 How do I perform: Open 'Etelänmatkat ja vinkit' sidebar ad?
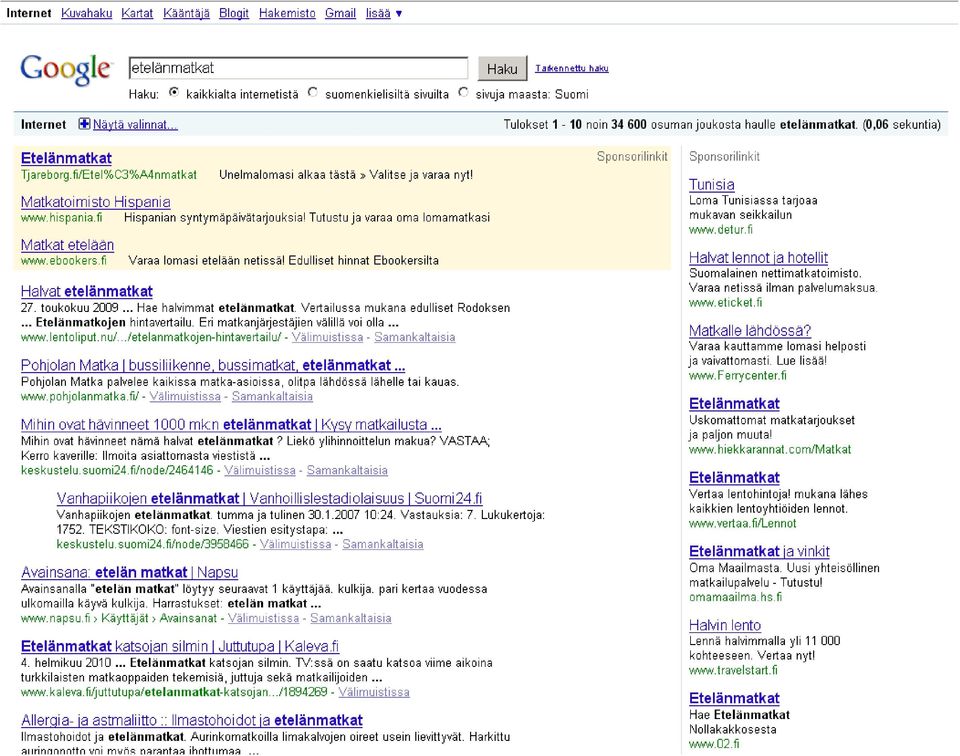click(759, 552)
